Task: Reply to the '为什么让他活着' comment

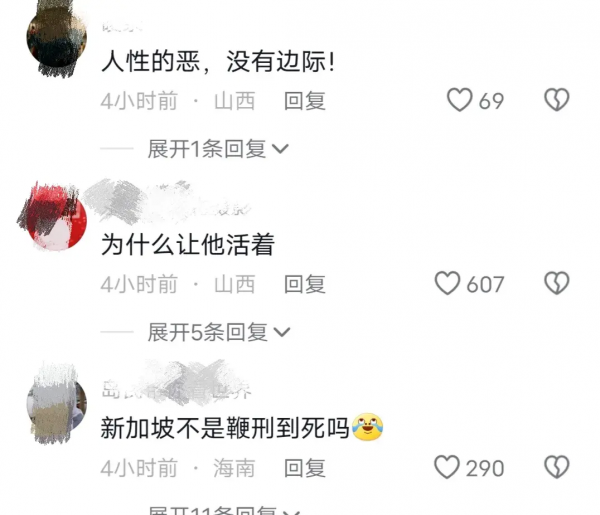Action: [x=305, y=284]
